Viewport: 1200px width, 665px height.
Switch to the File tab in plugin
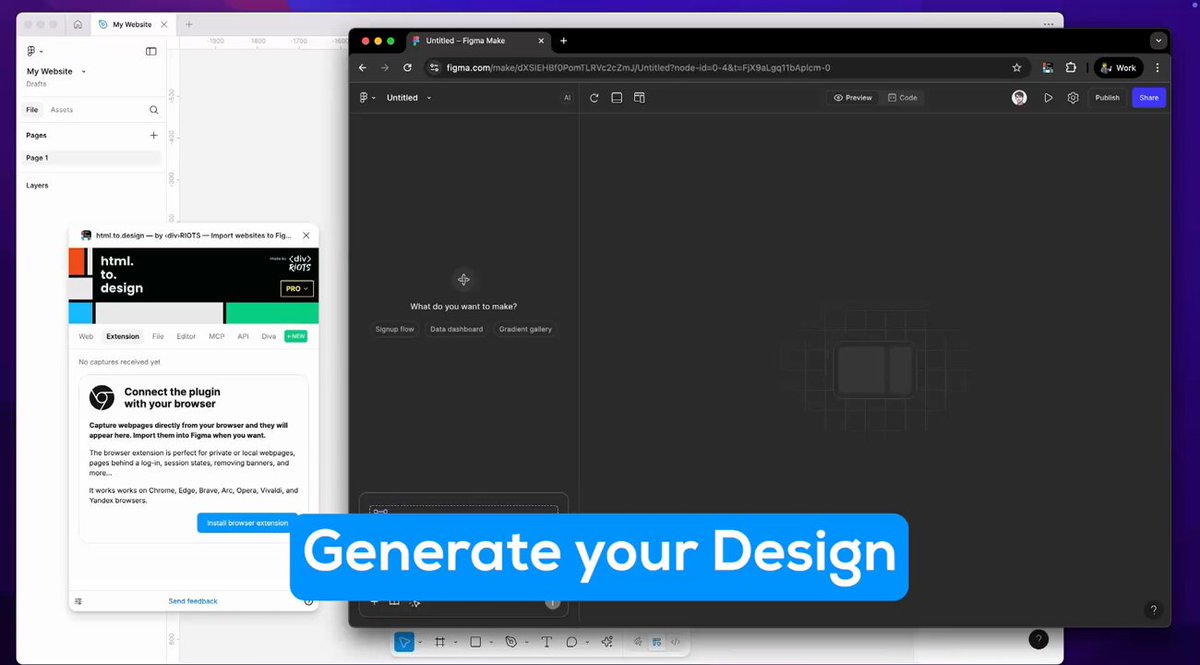coord(158,337)
